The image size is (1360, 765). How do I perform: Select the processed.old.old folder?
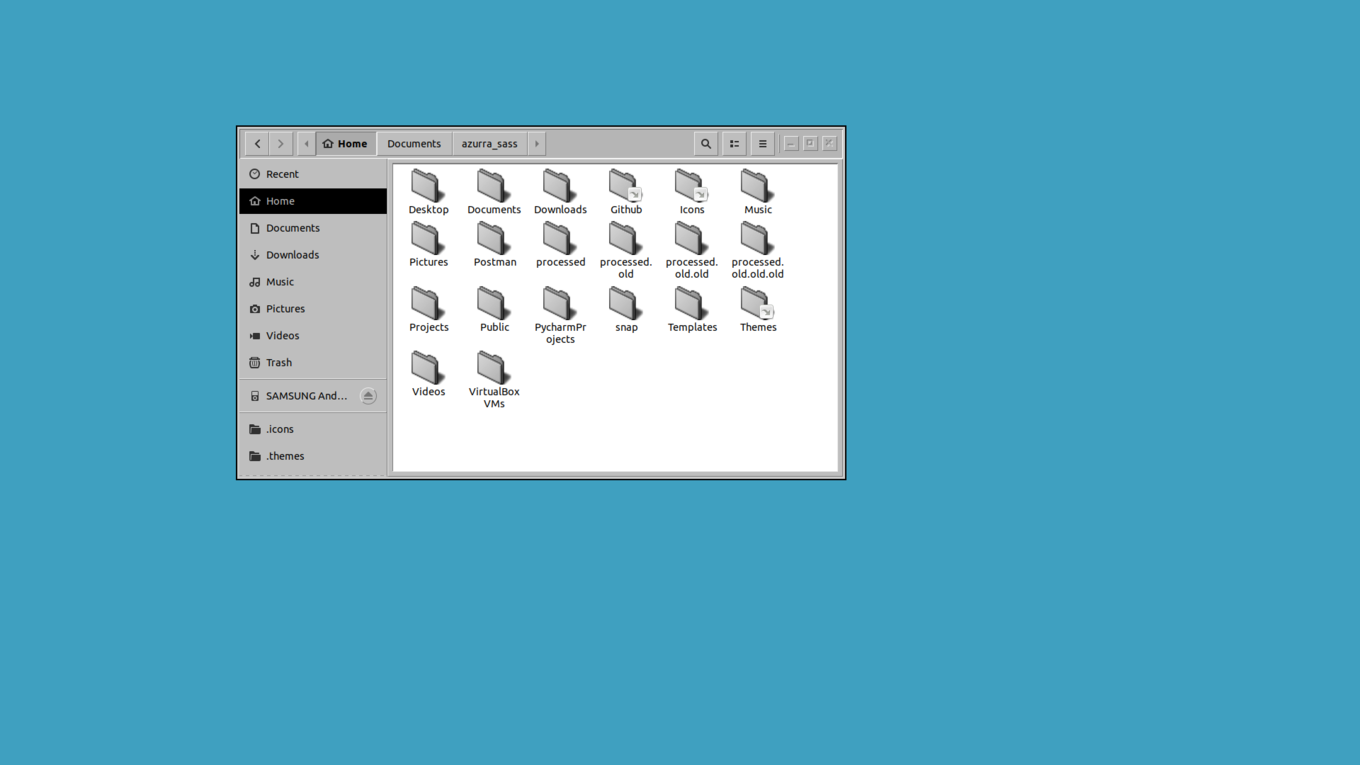pyautogui.click(x=692, y=250)
